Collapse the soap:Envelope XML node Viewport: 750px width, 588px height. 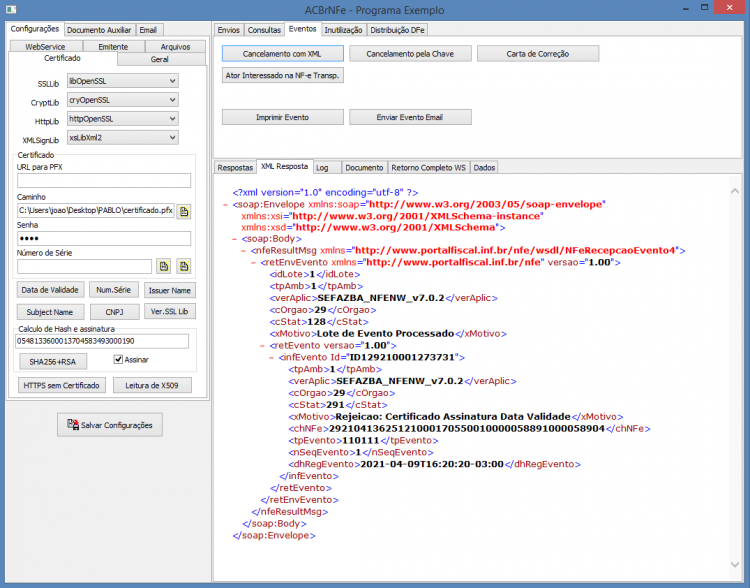(x=225, y=205)
